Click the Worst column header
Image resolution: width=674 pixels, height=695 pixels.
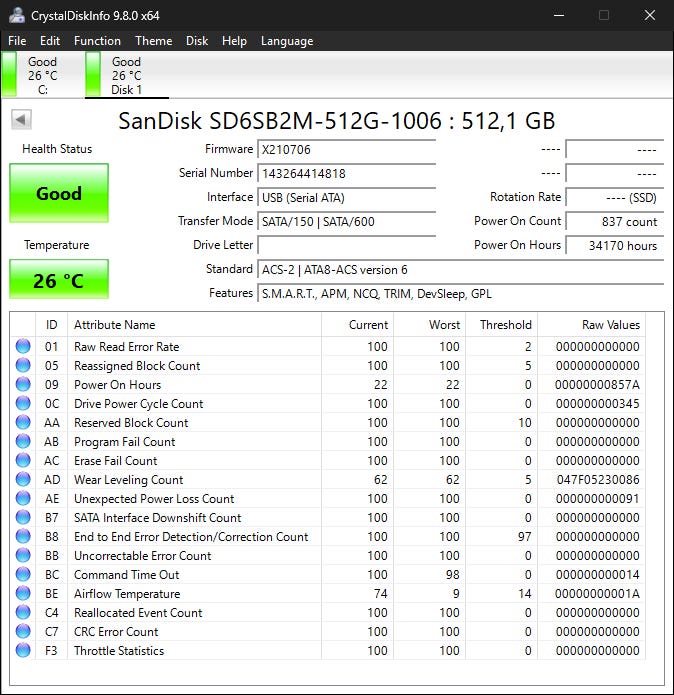tap(429, 324)
